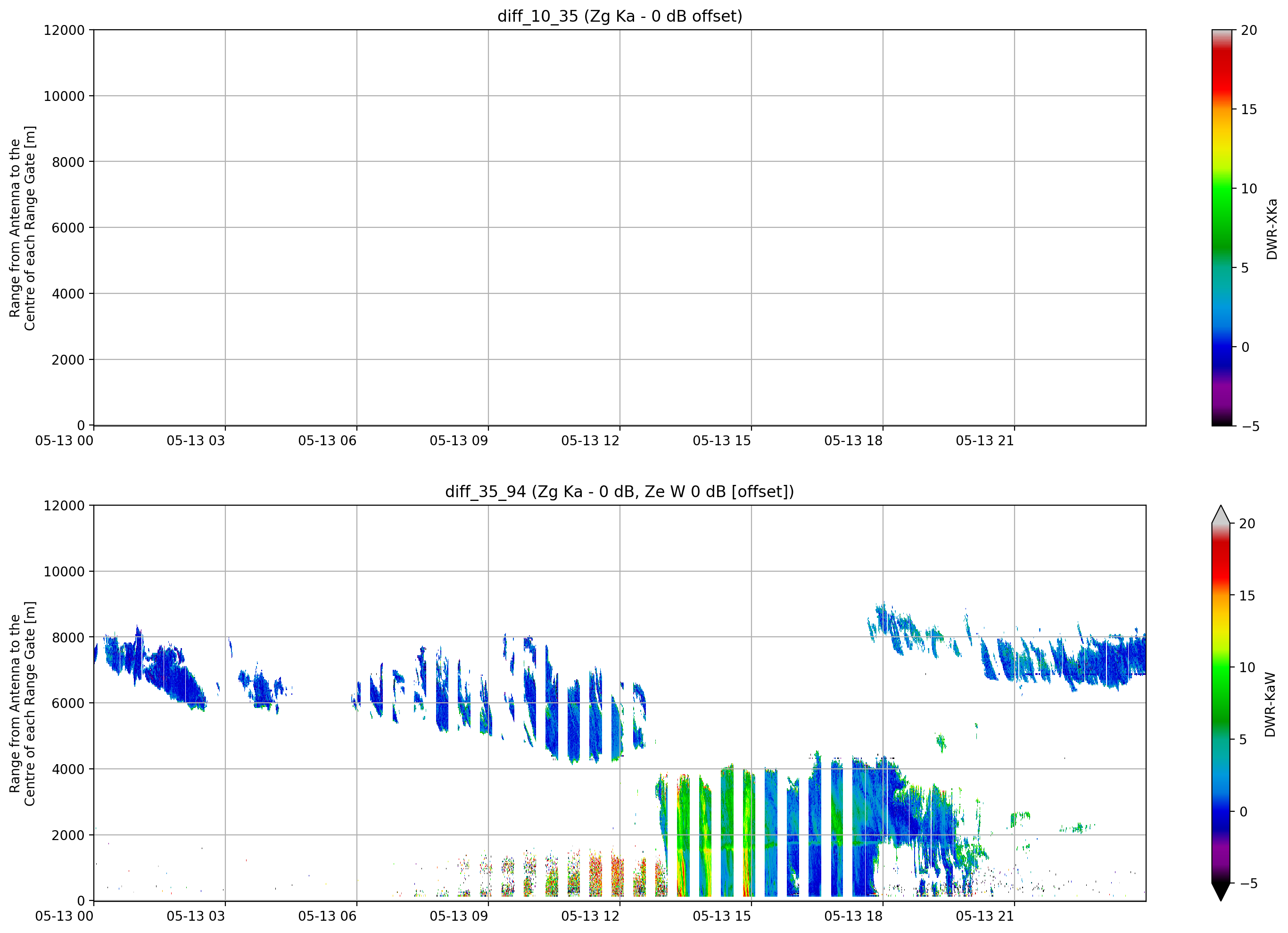Image resolution: width=1288 pixels, height=933 pixels.
Task: Click the 10 tick on DWR-KaW colorbar
Action: pos(1247,667)
